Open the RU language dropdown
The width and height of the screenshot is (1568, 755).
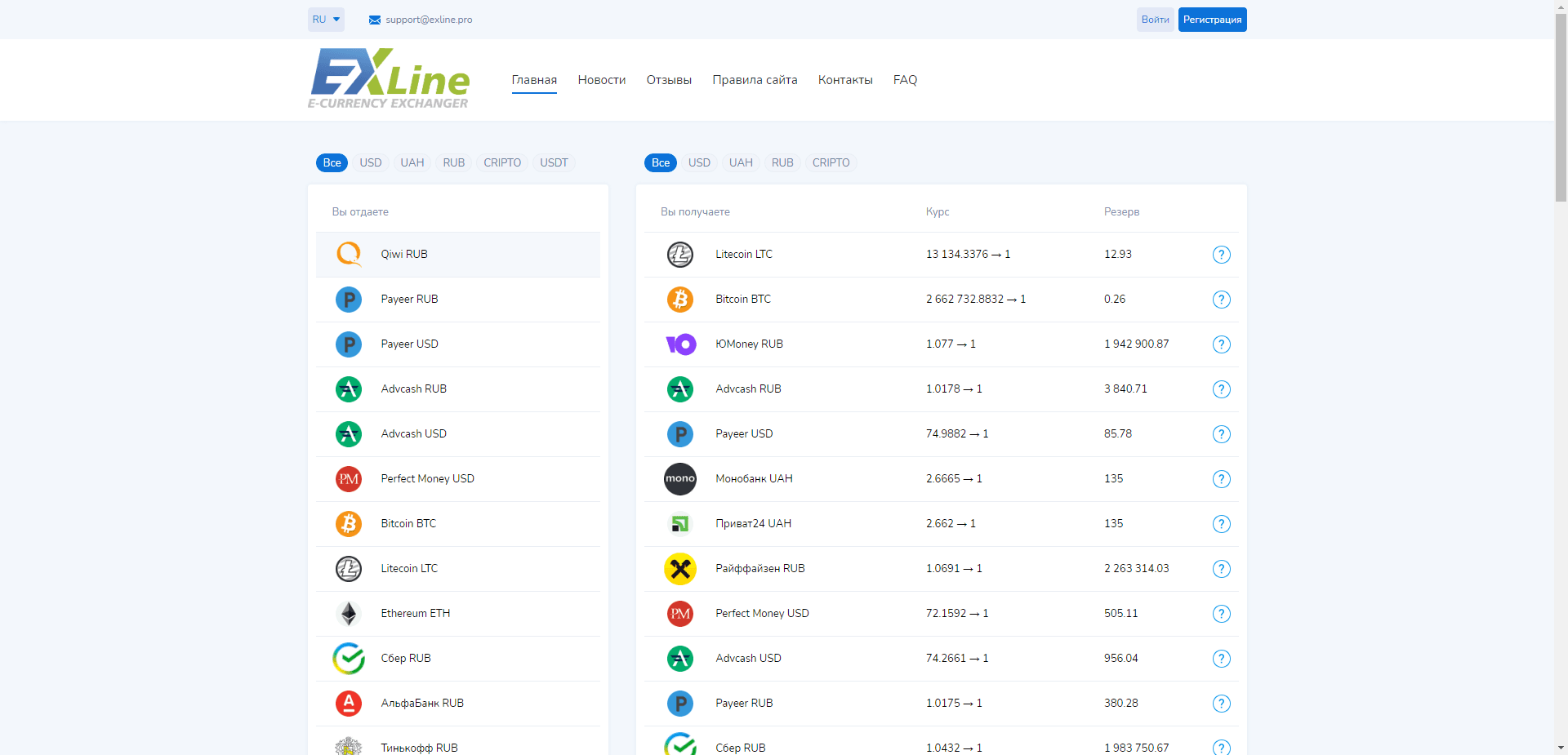pyautogui.click(x=326, y=20)
